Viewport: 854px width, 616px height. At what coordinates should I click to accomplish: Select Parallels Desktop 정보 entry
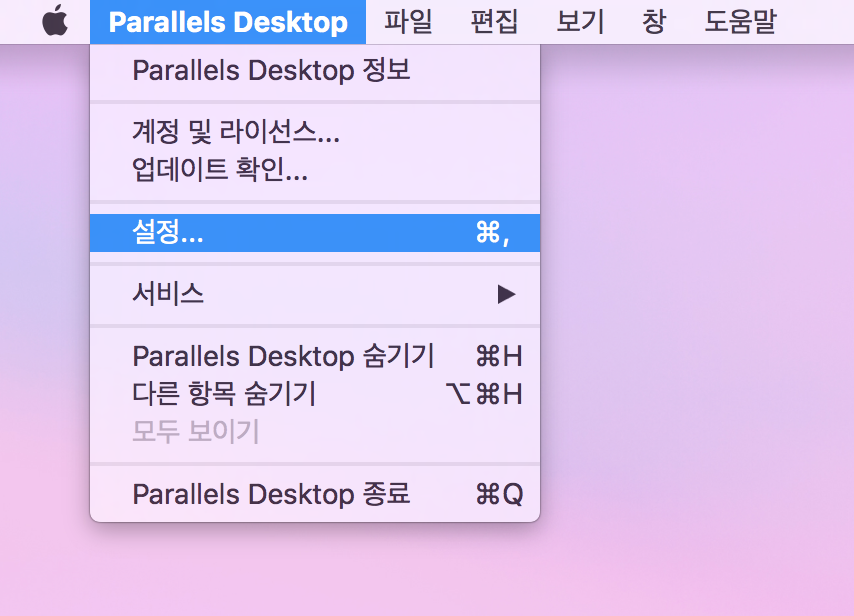point(315,71)
